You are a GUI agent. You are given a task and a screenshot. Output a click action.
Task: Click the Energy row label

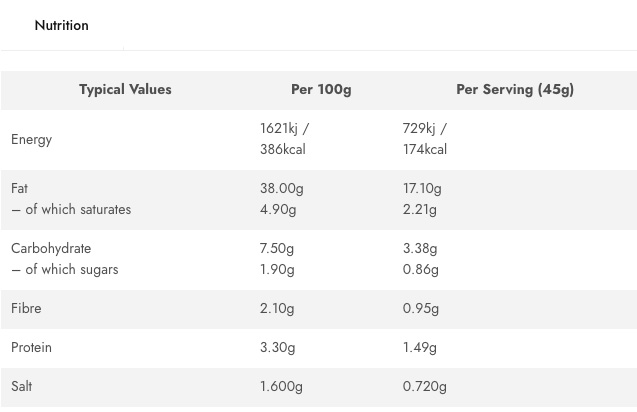31,139
